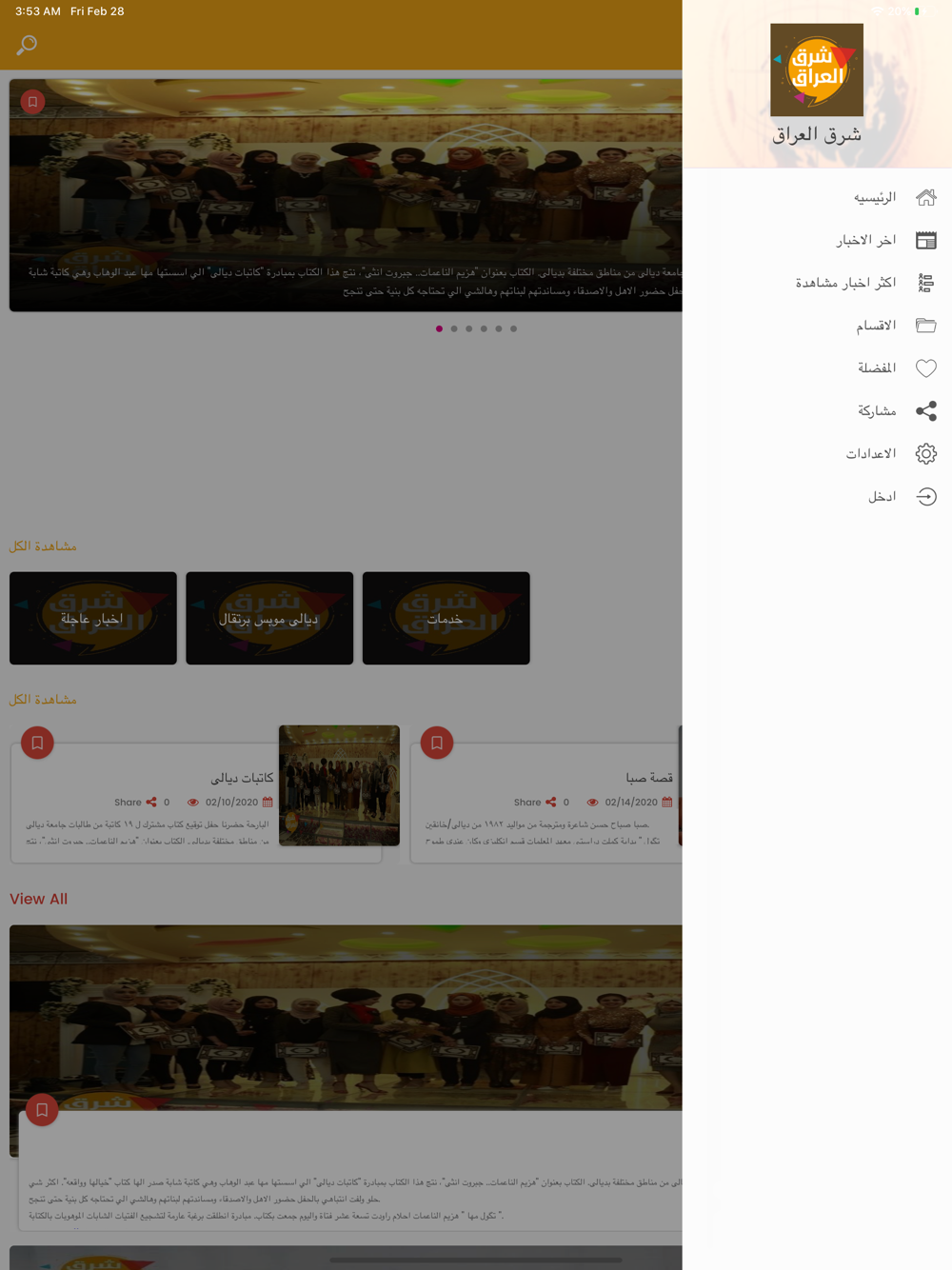The width and height of the screenshot is (952, 1270).
Task: Jump to the second carousel page dot
Action: (x=454, y=328)
